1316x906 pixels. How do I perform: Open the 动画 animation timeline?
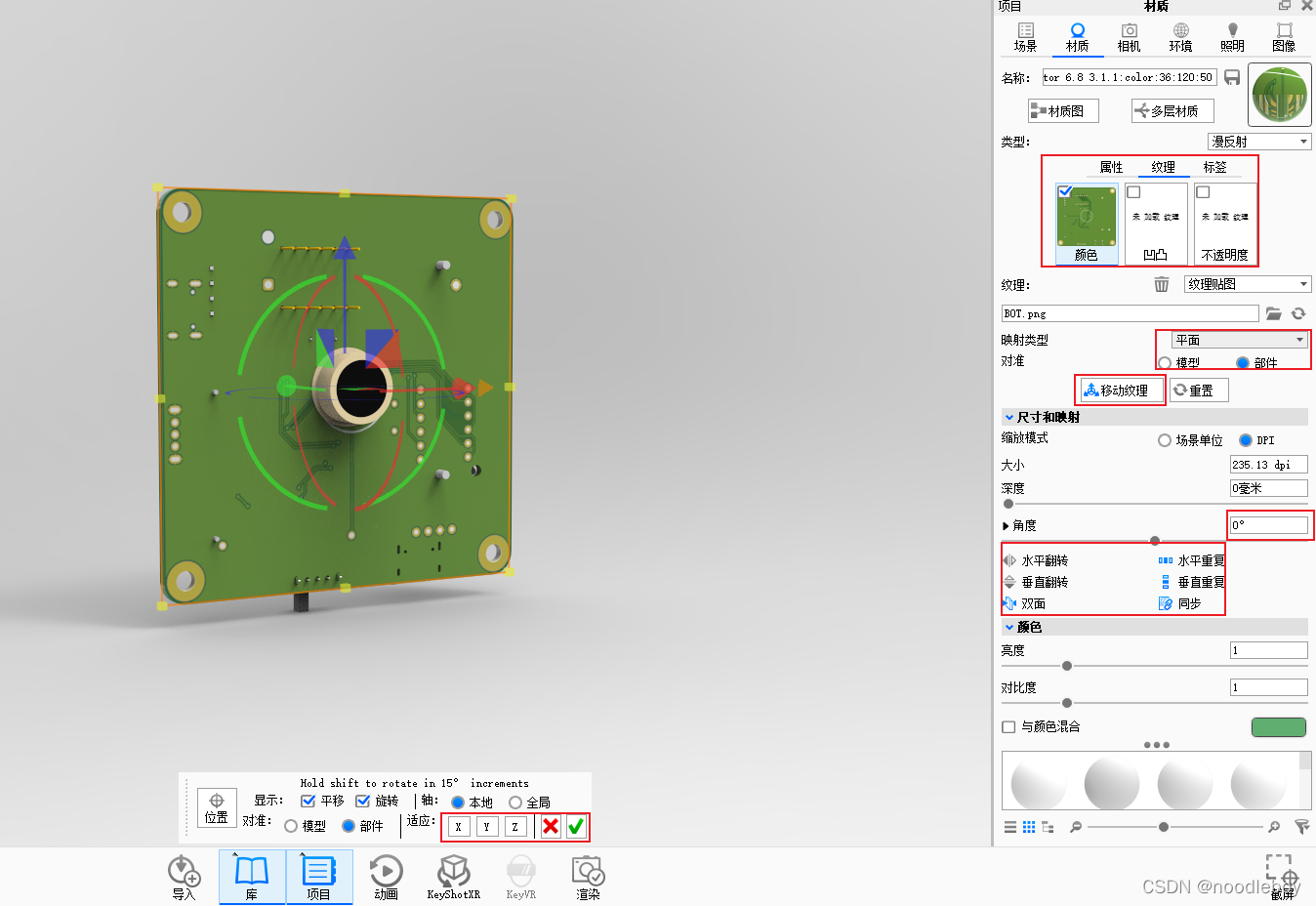point(386,877)
